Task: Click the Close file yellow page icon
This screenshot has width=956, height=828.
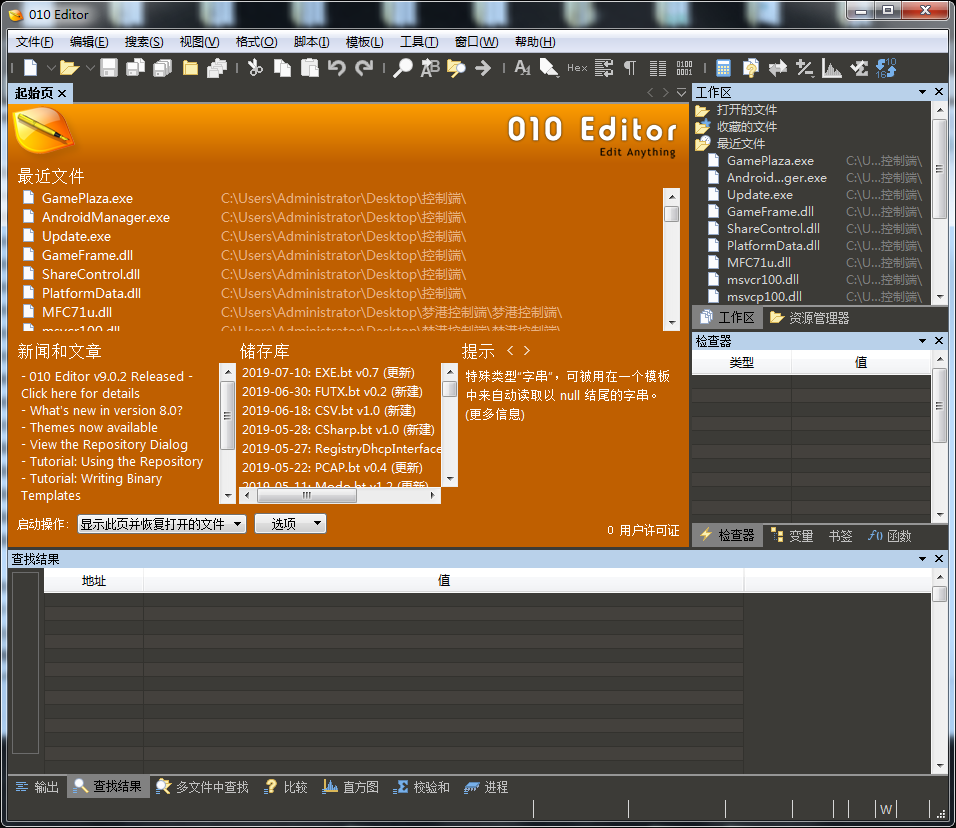Action: tap(190, 68)
